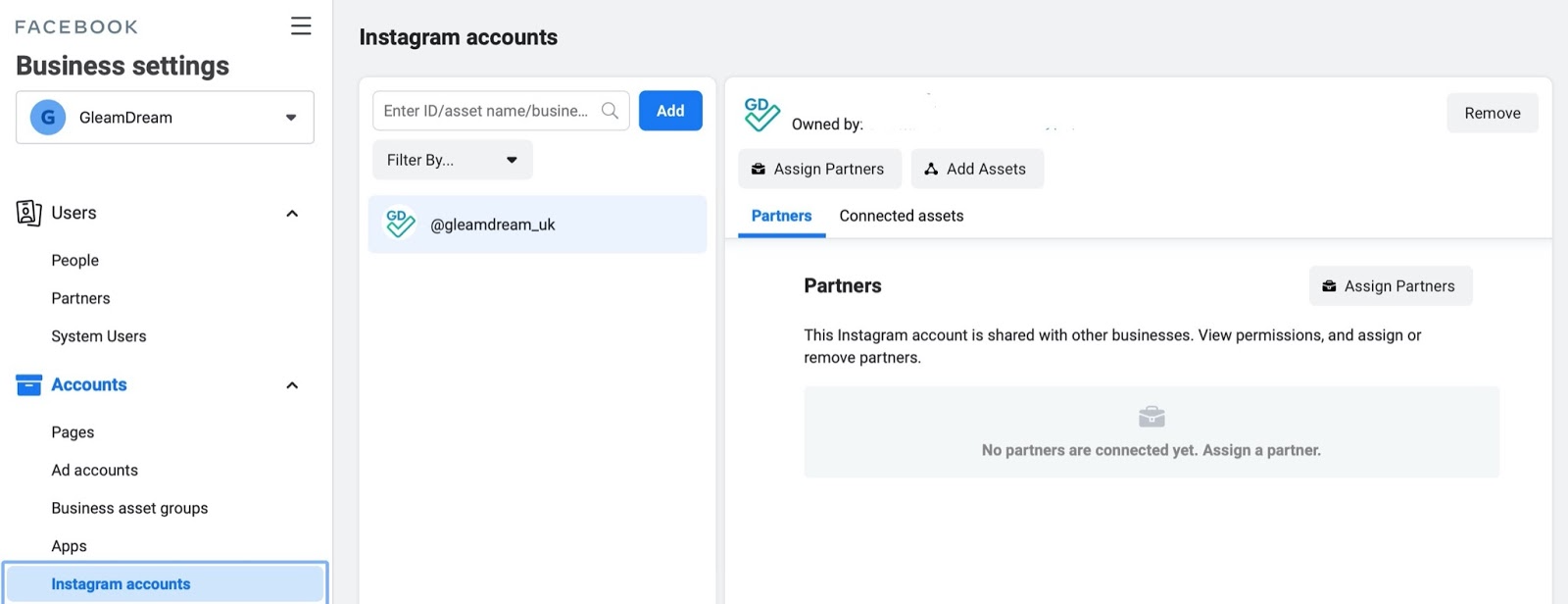Image resolution: width=1568 pixels, height=604 pixels.
Task: Open Pages under Accounts
Action: click(73, 432)
